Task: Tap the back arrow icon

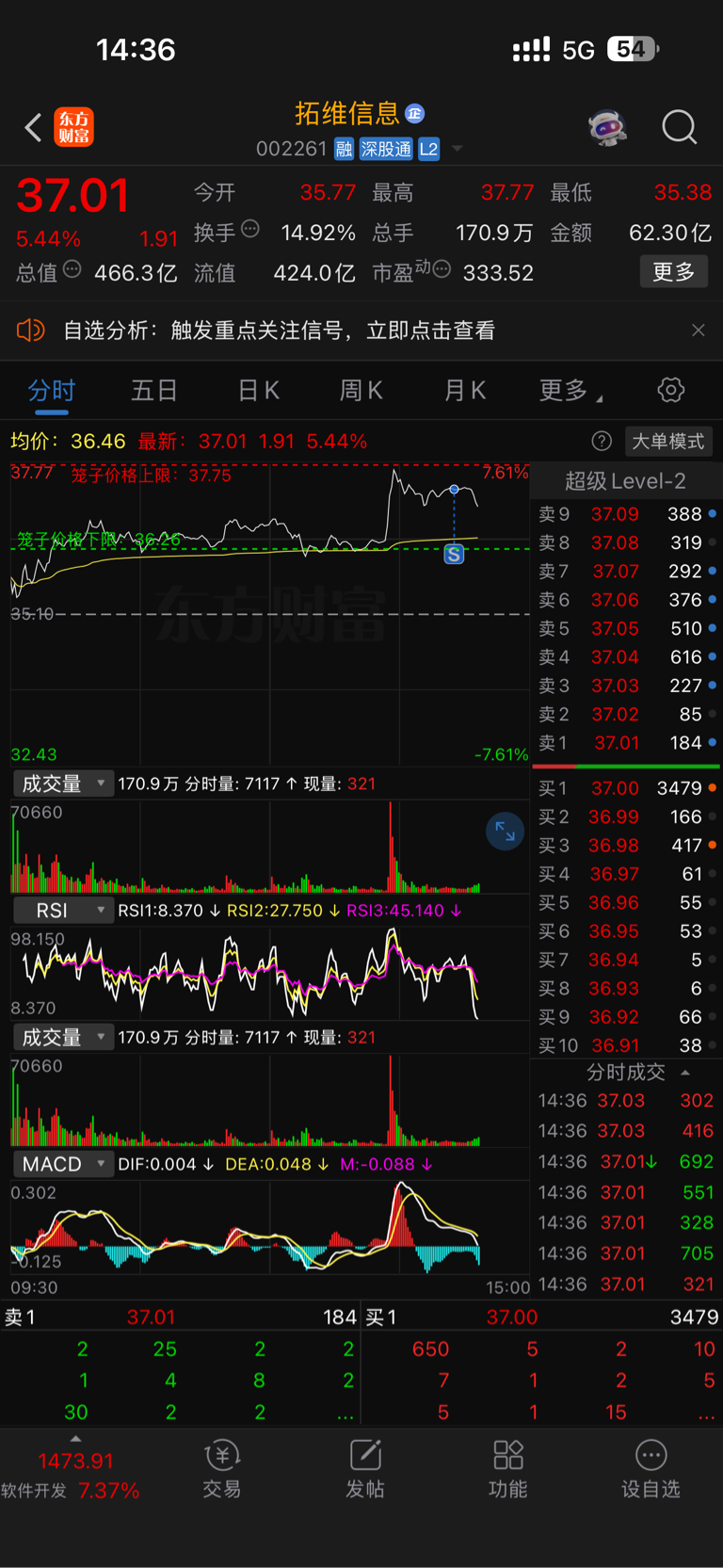Action: coord(33,127)
